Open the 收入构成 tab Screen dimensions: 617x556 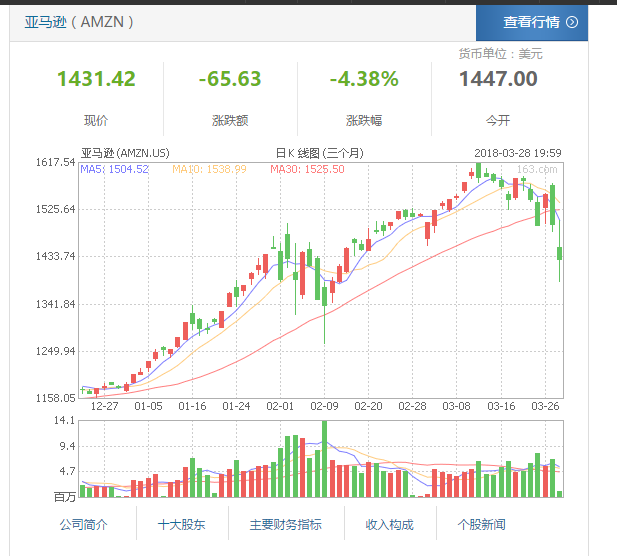point(390,525)
